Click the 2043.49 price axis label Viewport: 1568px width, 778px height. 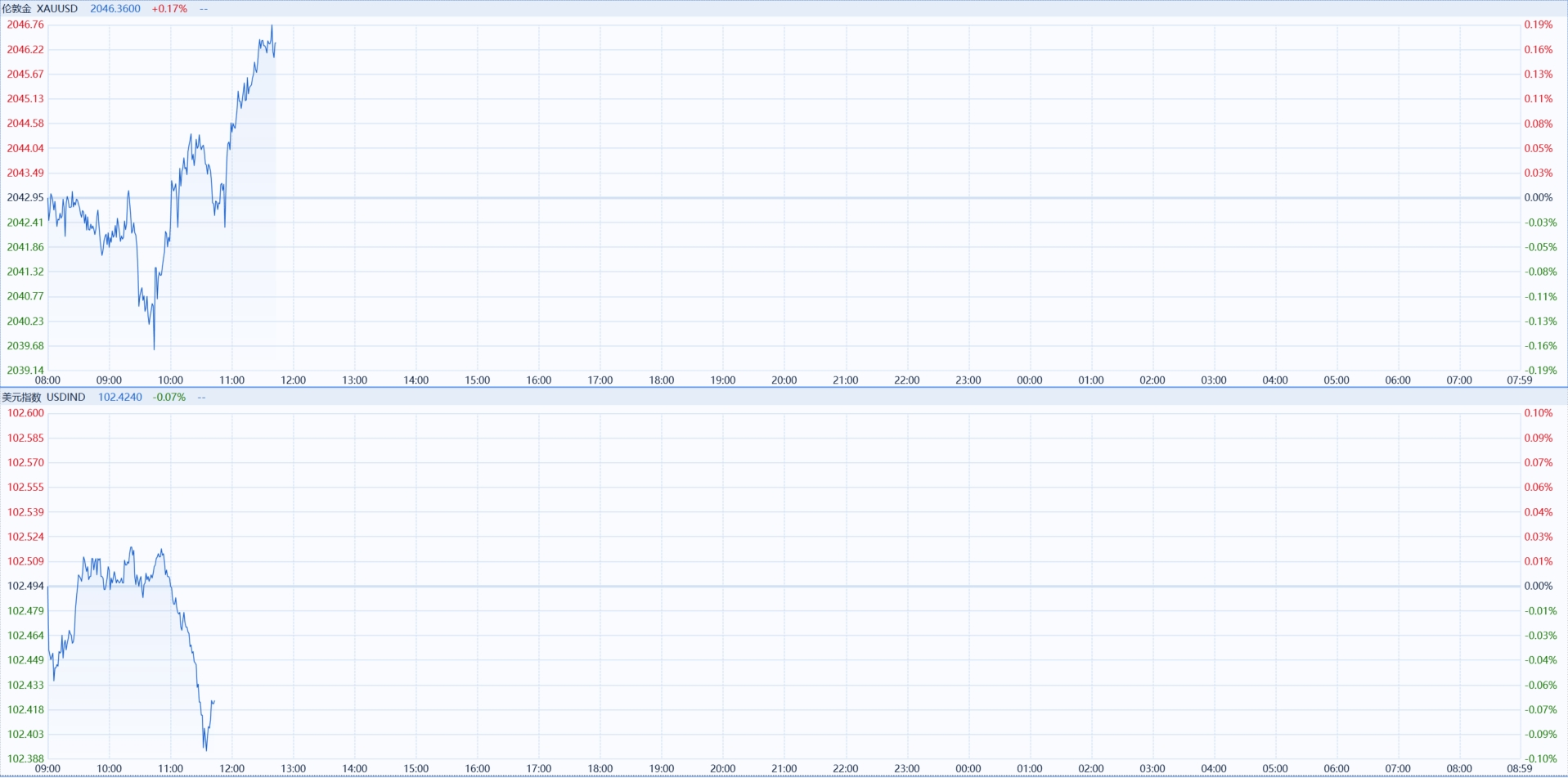(25, 173)
